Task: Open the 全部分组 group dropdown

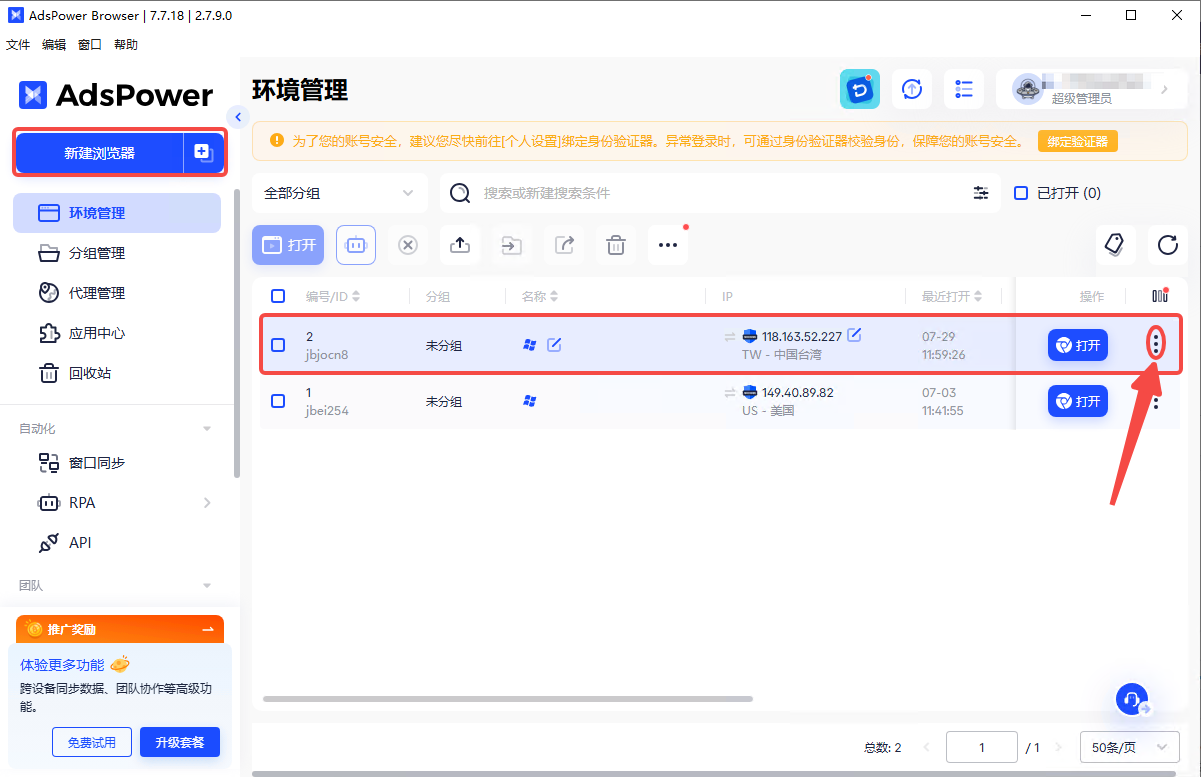Action: click(x=339, y=193)
